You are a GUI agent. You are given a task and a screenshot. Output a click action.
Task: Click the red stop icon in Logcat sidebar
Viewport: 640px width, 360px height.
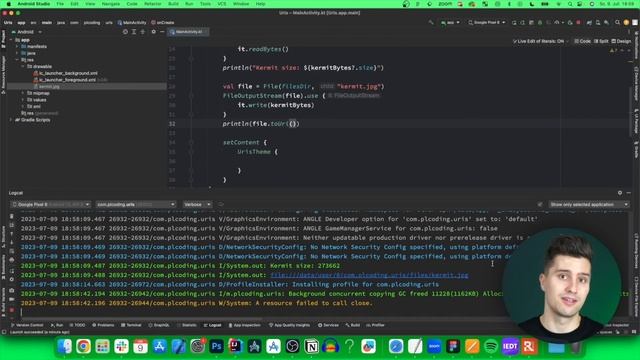[12, 310]
